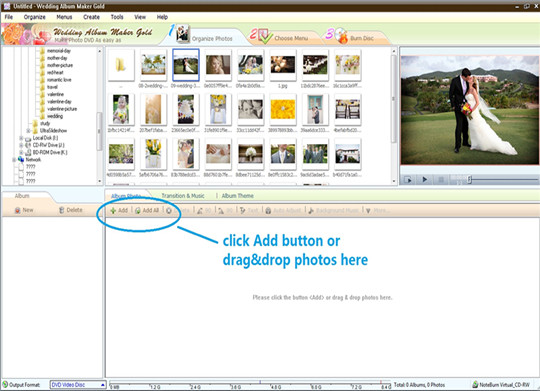
Task: Select the wedding folder in tree
Action: pyautogui.click(x=55, y=116)
